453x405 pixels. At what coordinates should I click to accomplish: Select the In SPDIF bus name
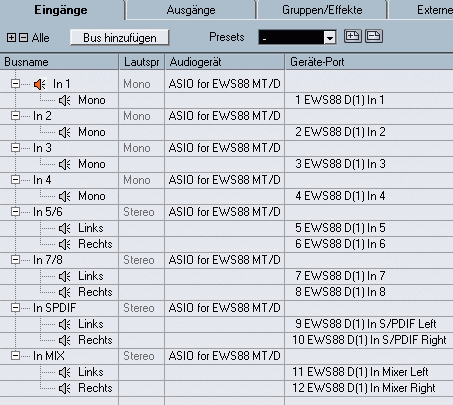point(54,308)
